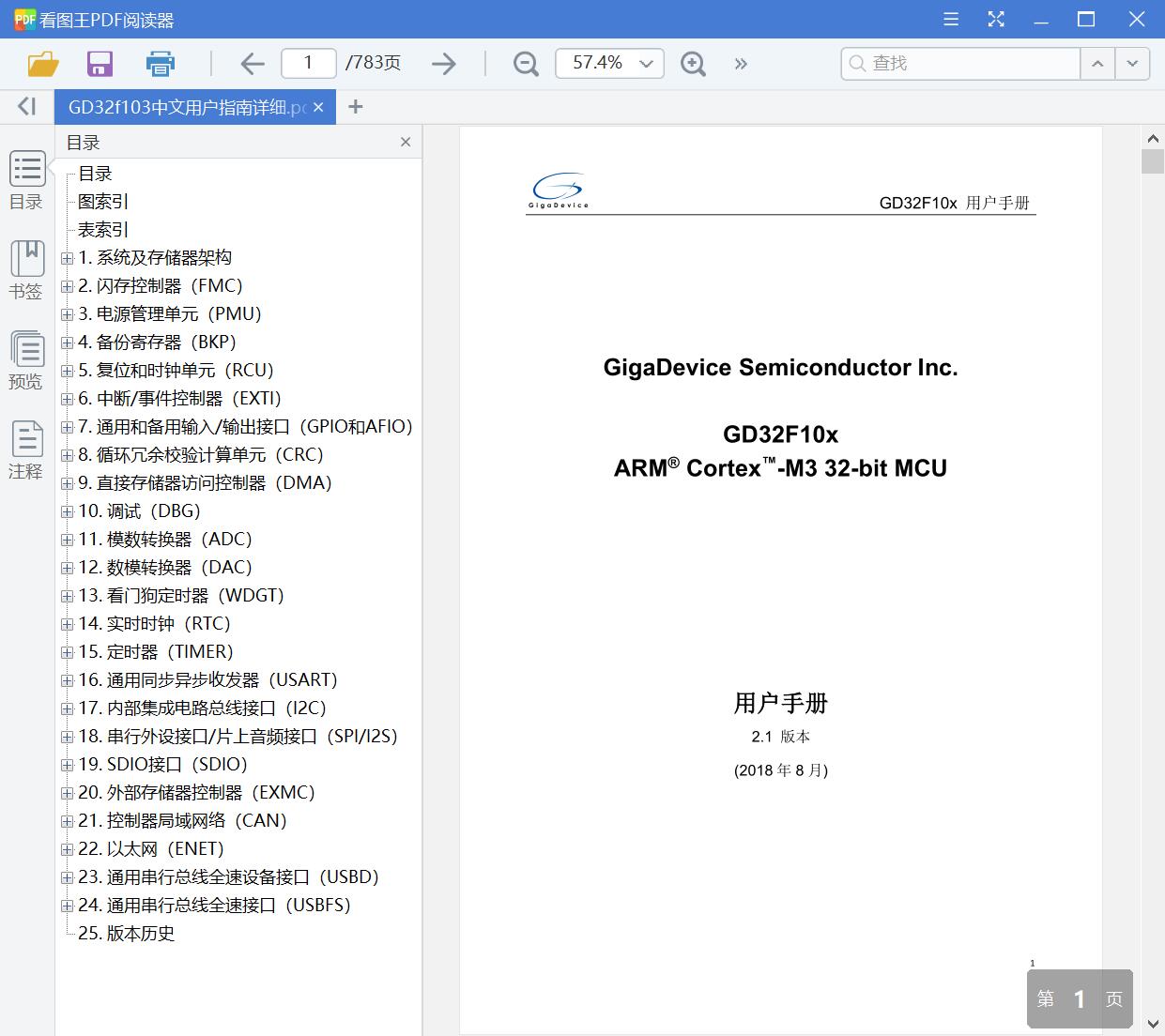
Task: Expand 7. 通用和备用输入/输出接口 node
Action: pos(67,427)
